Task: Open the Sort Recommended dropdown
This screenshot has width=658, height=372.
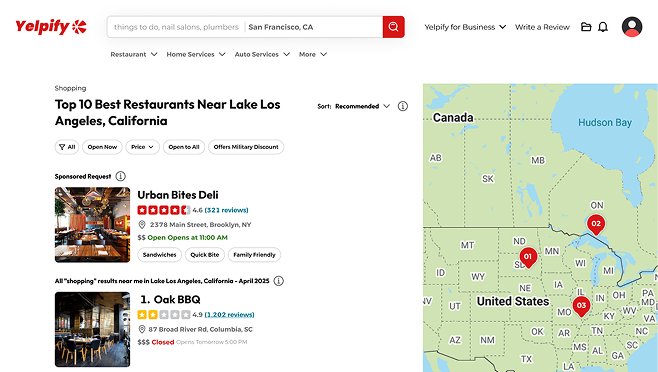Action: click(x=363, y=106)
